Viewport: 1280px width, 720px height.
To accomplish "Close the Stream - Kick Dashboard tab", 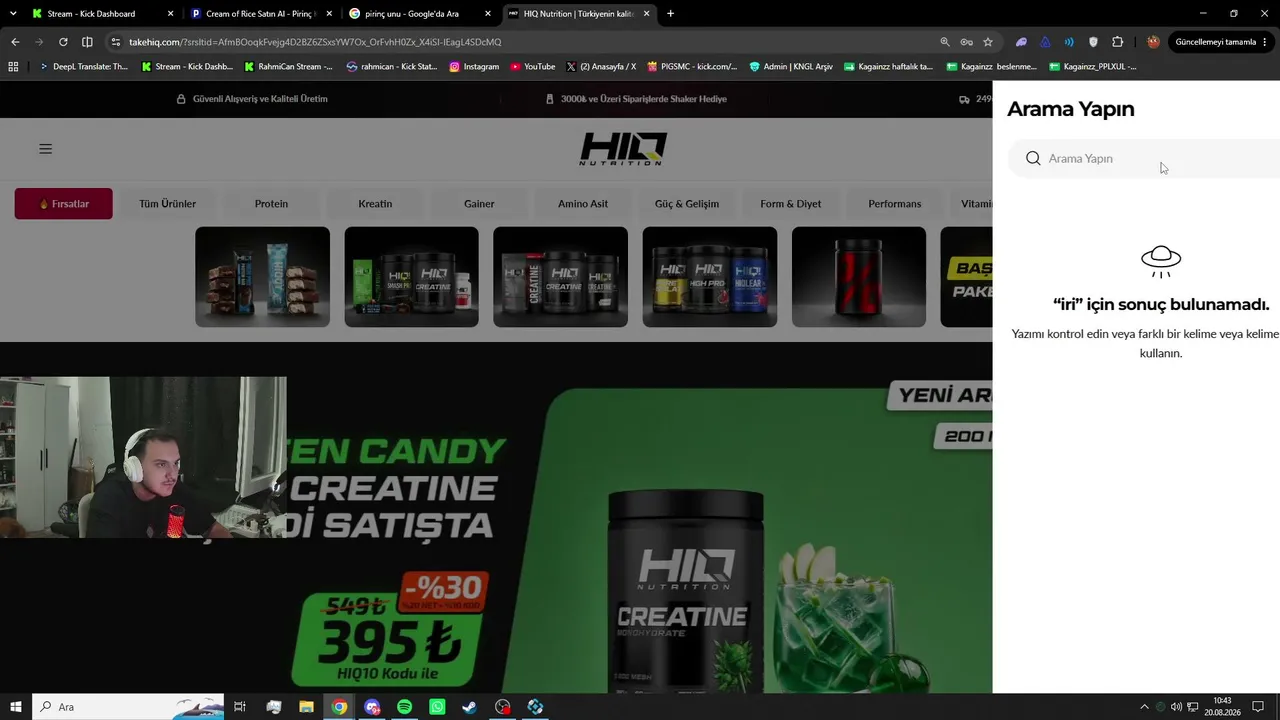I will click(170, 14).
